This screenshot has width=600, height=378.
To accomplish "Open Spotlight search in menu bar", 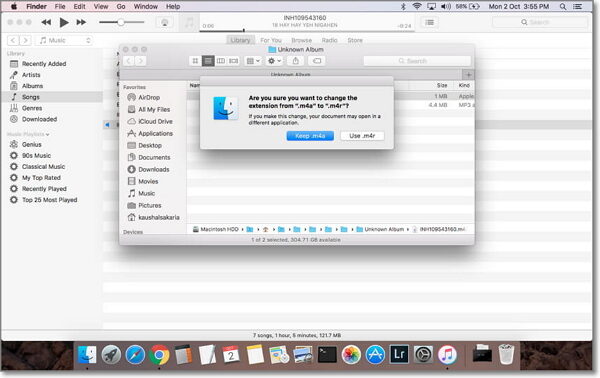I will pyautogui.click(x=563, y=7).
